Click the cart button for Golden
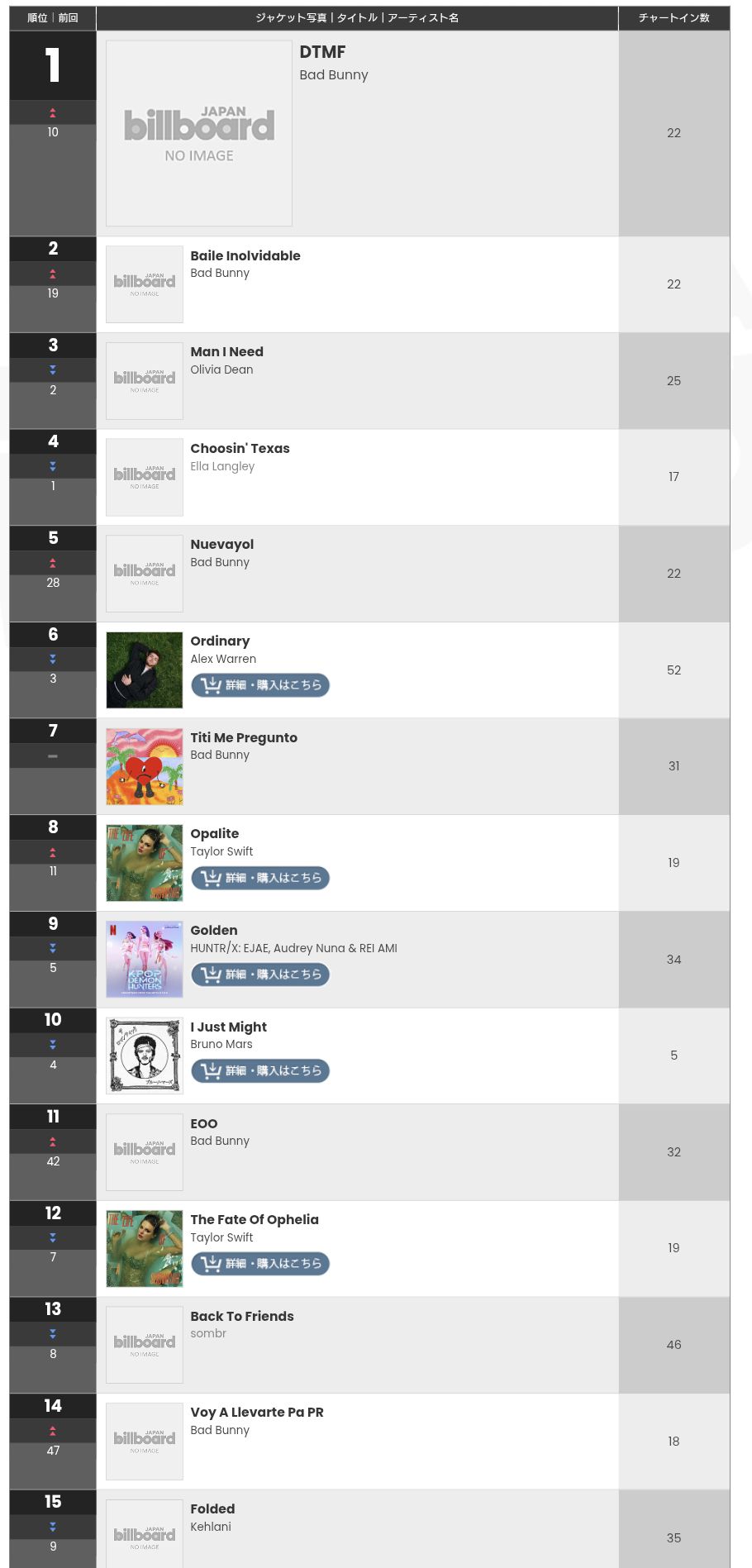Image resolution: width=752 pixels, height=1568 pixels. [260, 975]
